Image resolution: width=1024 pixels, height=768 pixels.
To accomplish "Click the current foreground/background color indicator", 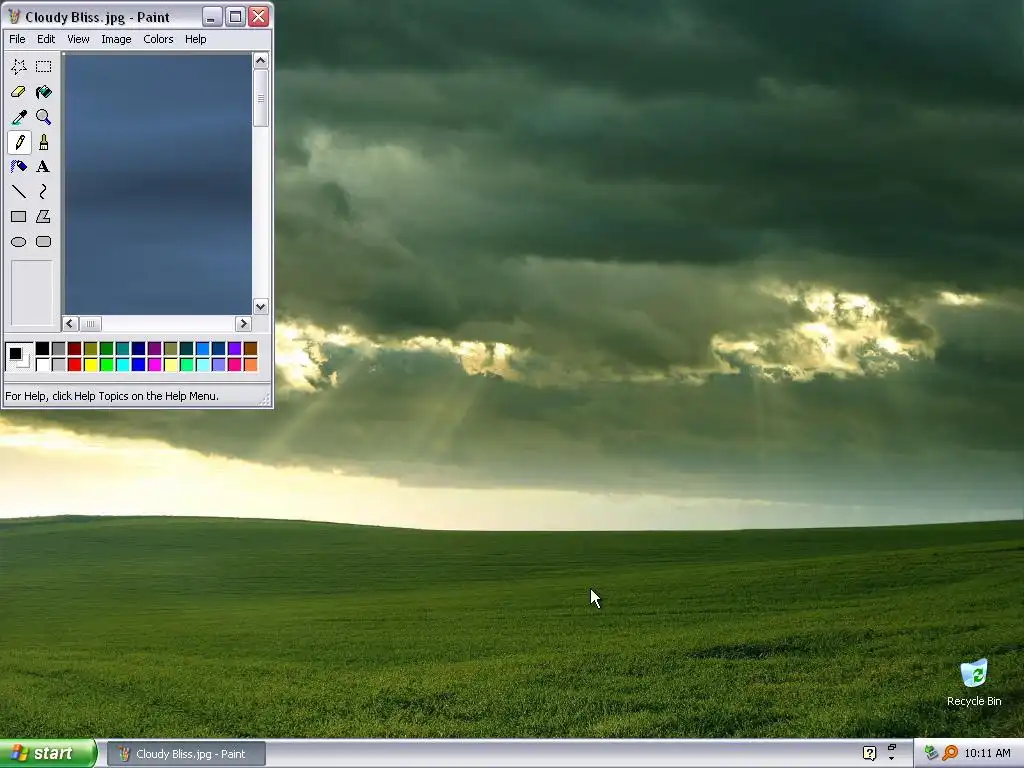I will [19, 357].
